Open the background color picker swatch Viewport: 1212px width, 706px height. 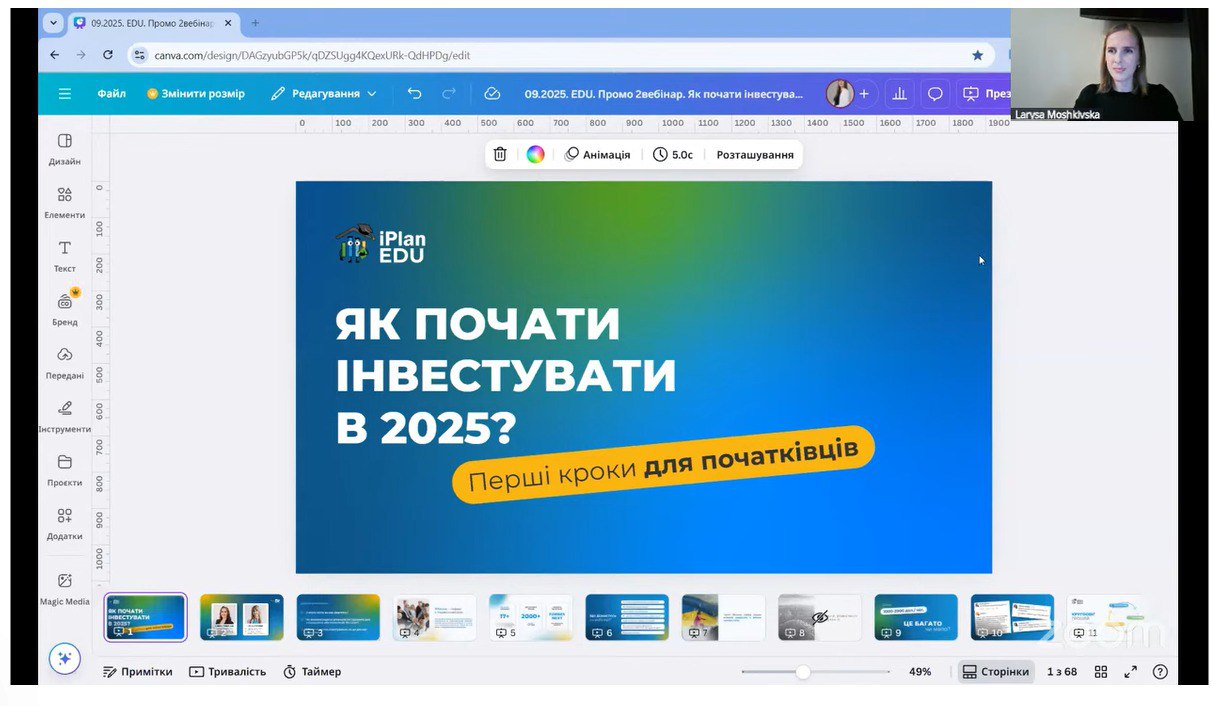point(535,154)
